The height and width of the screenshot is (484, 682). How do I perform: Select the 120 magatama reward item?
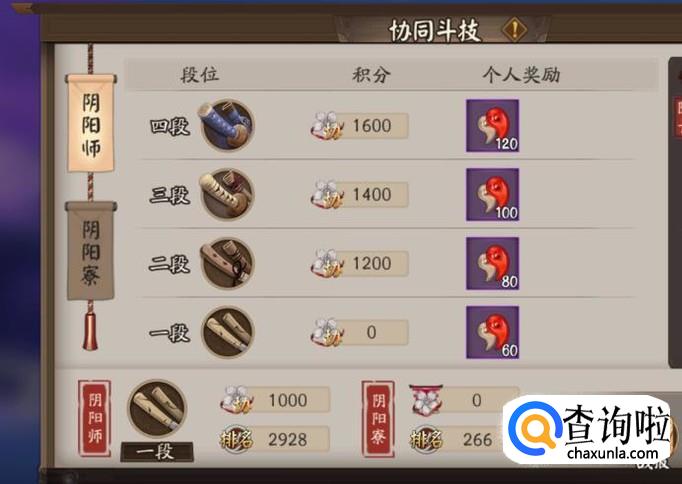click(492, 125)
